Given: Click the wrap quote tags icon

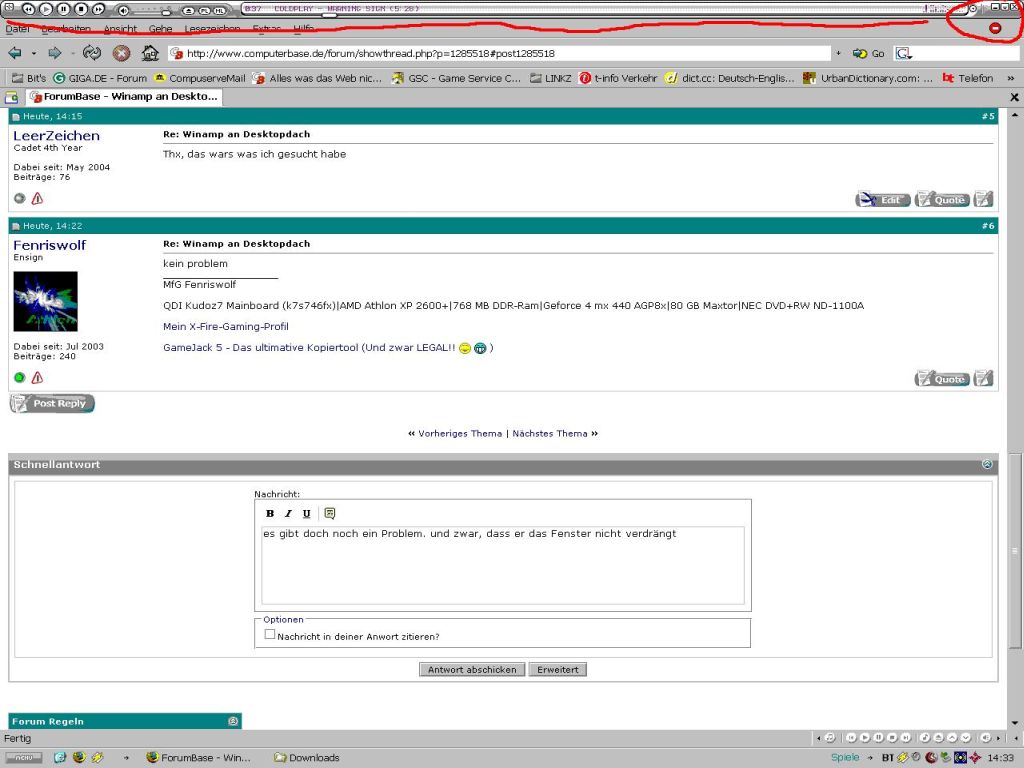Looking at the screenshot, I should click(330, 513).
